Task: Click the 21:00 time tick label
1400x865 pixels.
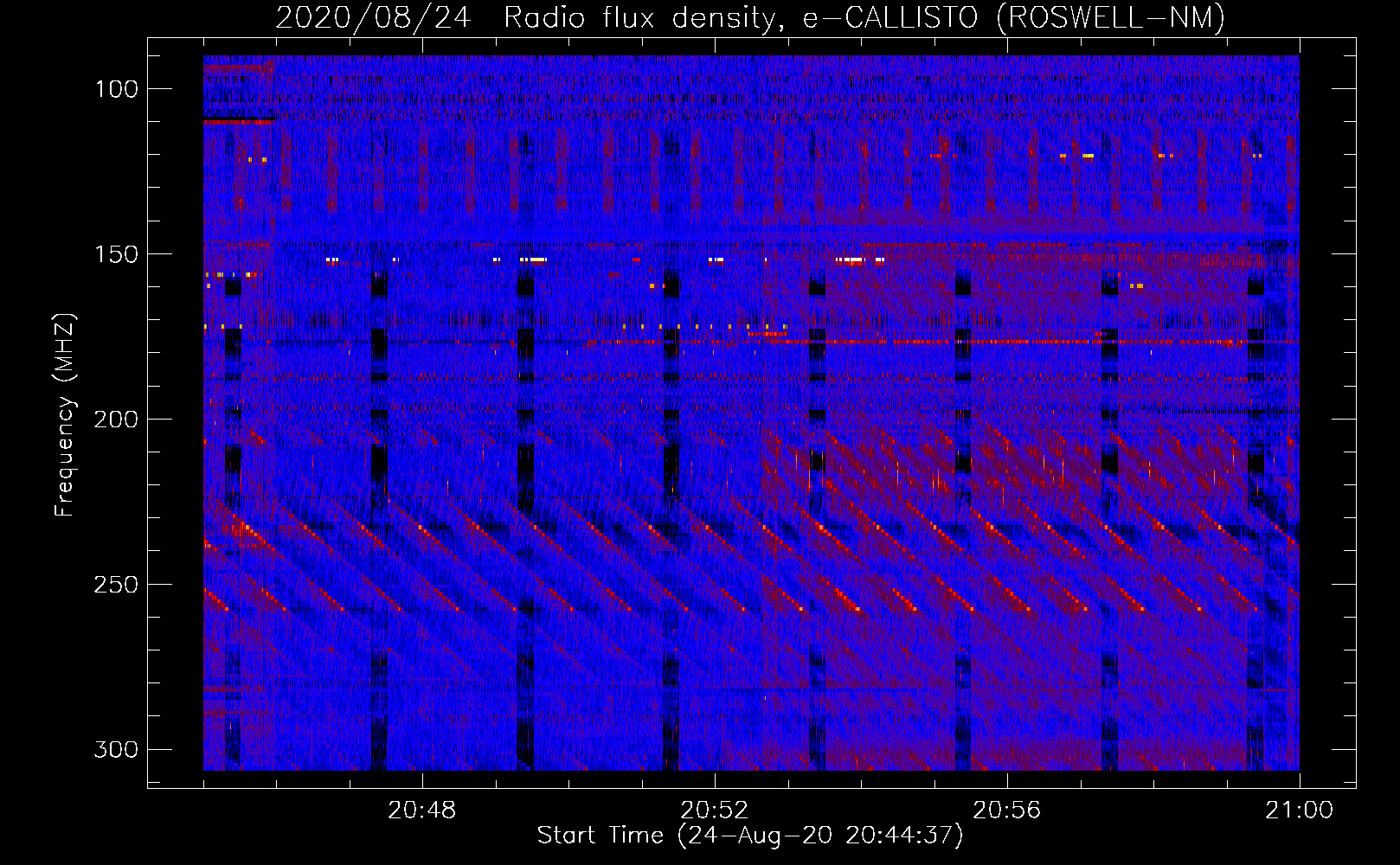Action: (1300, 811)
